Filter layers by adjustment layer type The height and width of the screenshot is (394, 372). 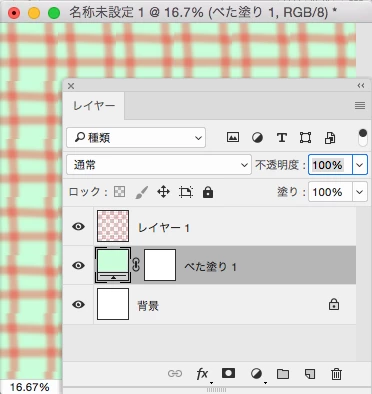tap(257, 137)
